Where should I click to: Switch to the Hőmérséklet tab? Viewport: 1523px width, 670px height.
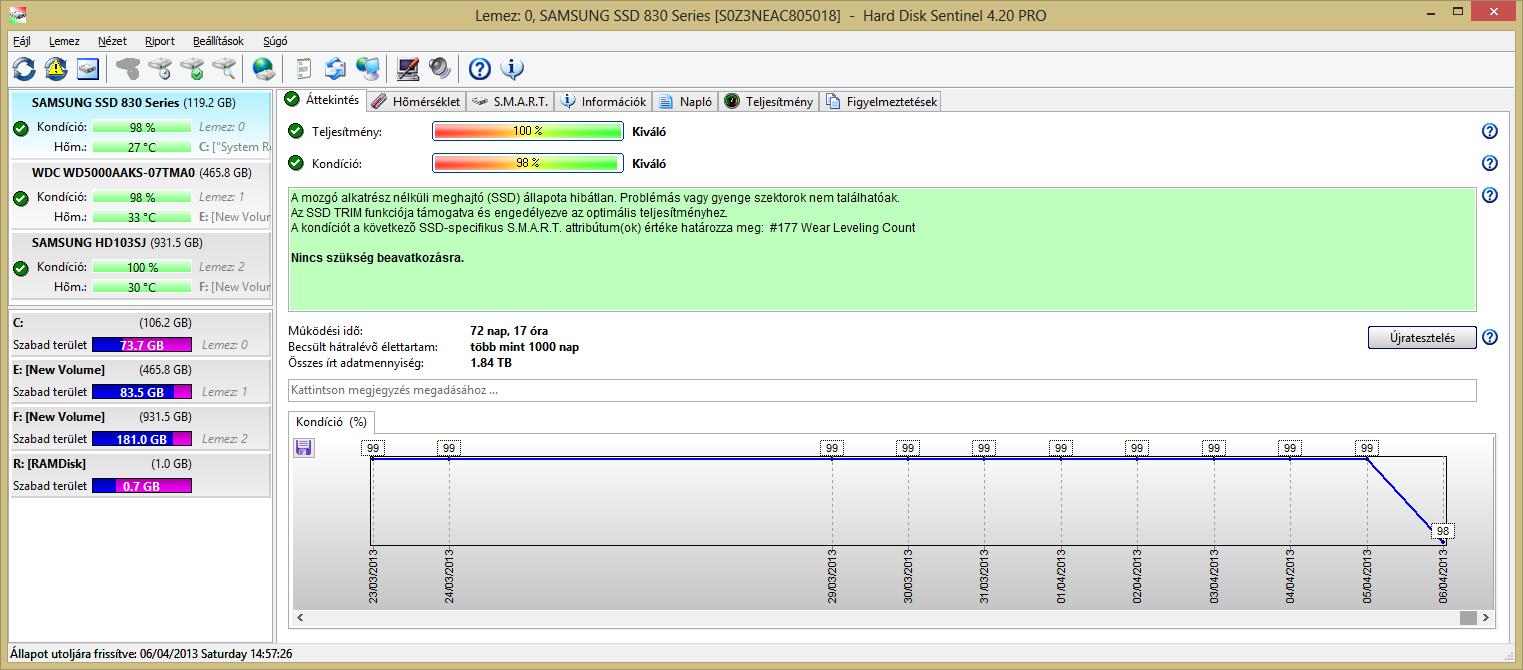click(415, 101)
